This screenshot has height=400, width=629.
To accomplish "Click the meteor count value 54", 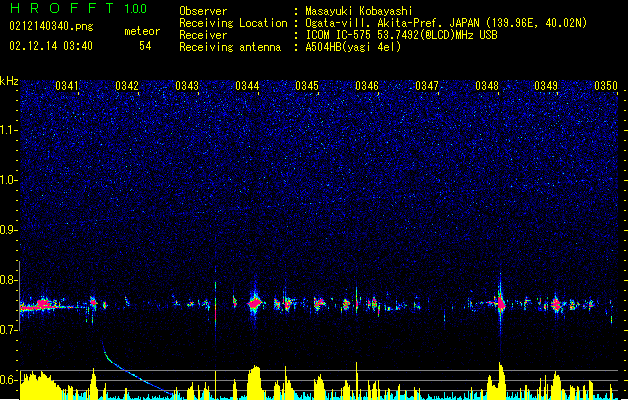I will (x=145, y=46).
